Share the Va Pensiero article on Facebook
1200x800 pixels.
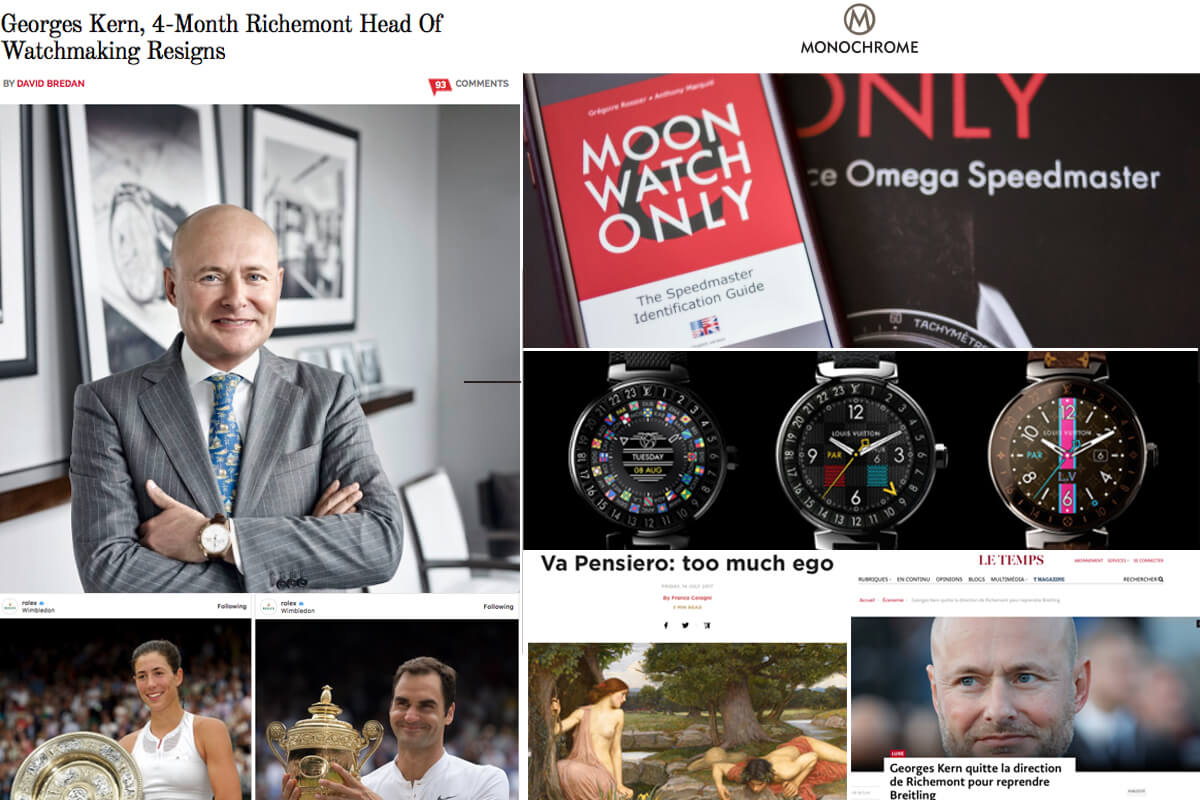[x=666, y=625]
